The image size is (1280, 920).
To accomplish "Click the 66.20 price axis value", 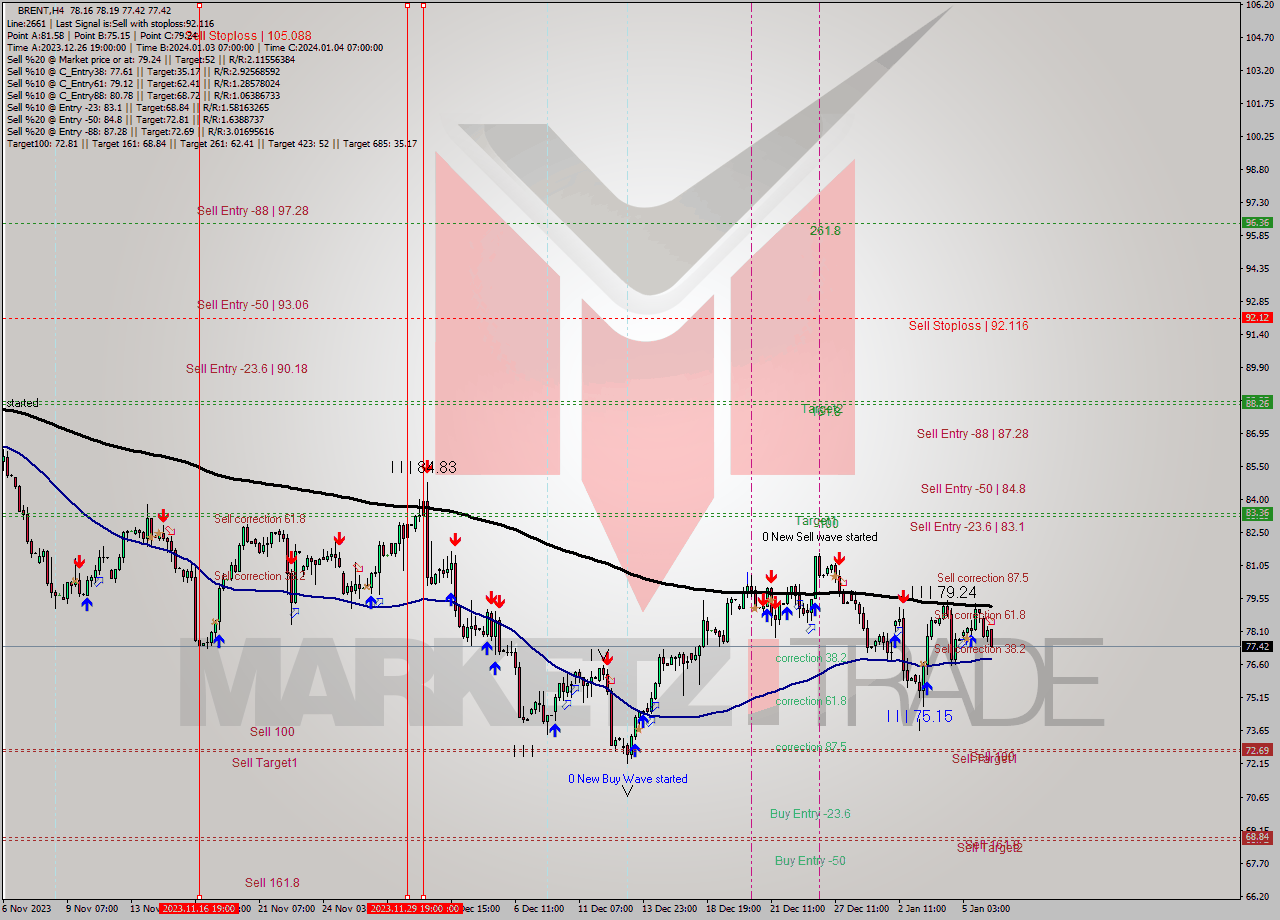I will 1259,895.
